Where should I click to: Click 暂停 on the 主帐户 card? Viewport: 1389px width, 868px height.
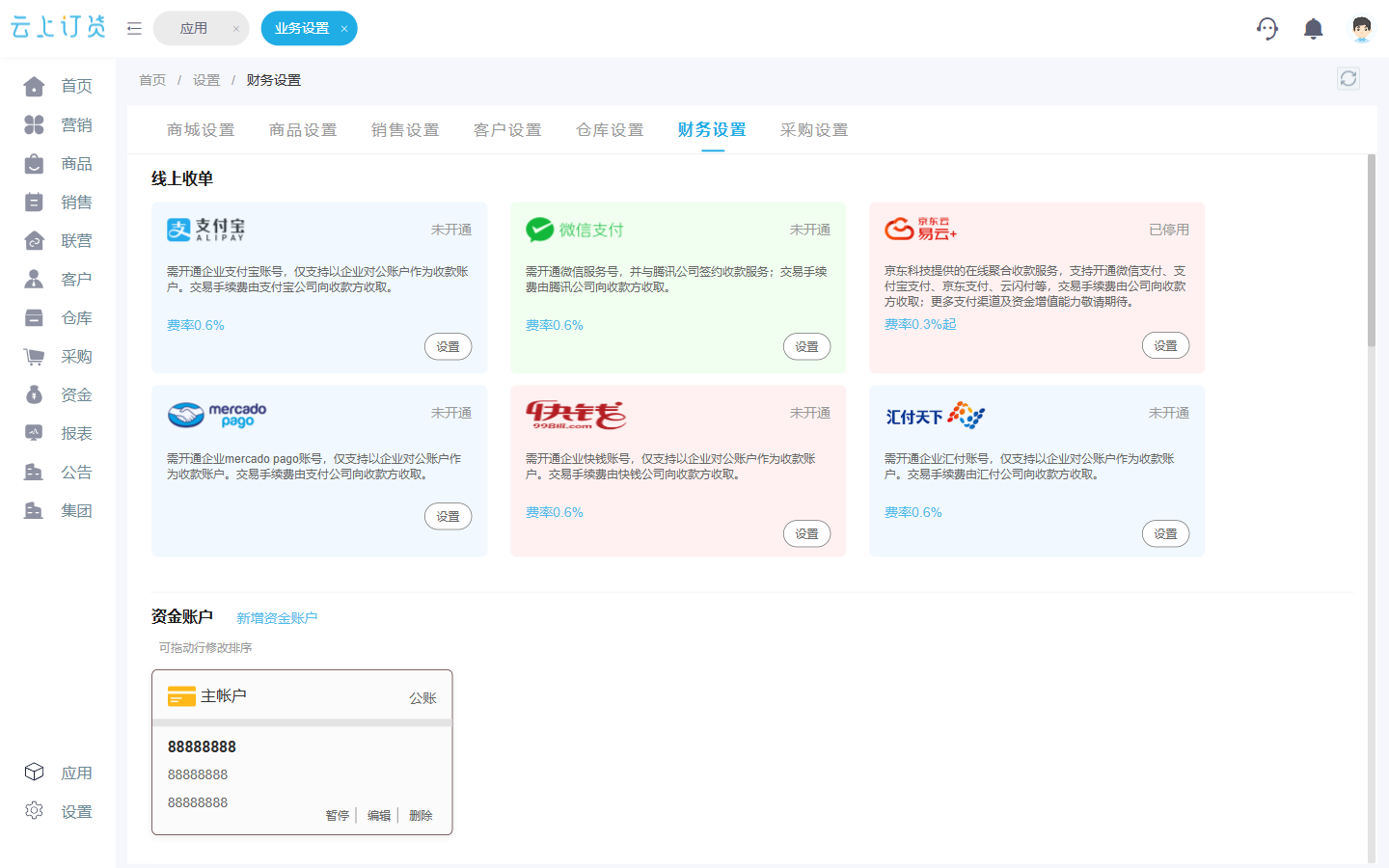338,816
